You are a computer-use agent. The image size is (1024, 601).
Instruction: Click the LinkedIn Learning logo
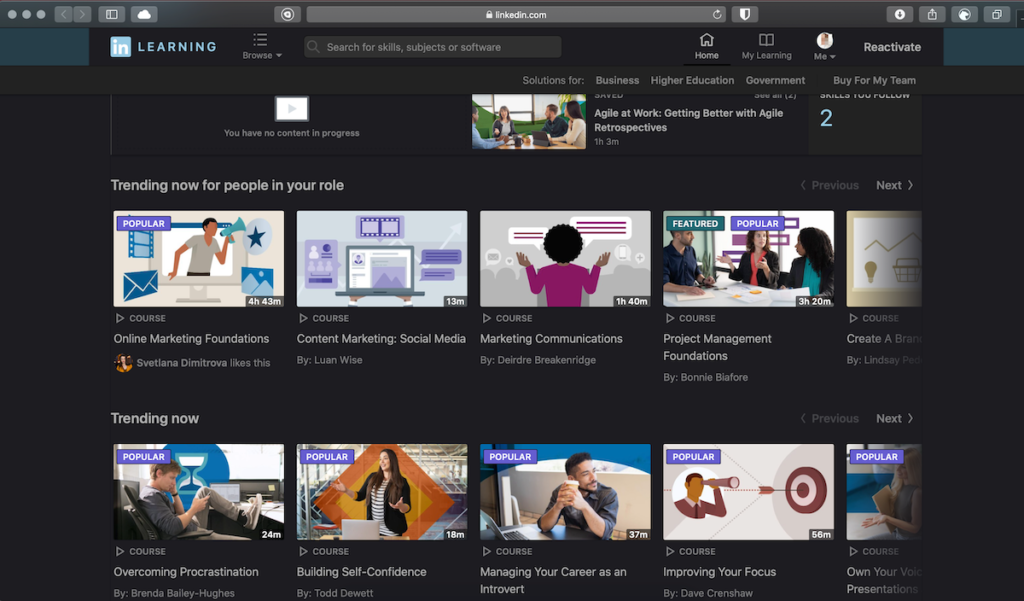163,46
